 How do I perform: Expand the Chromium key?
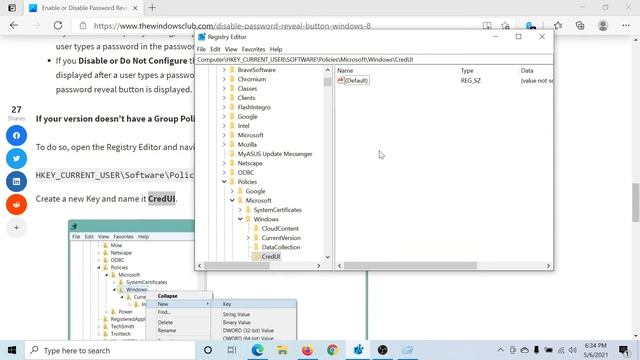tap(224, 79)
